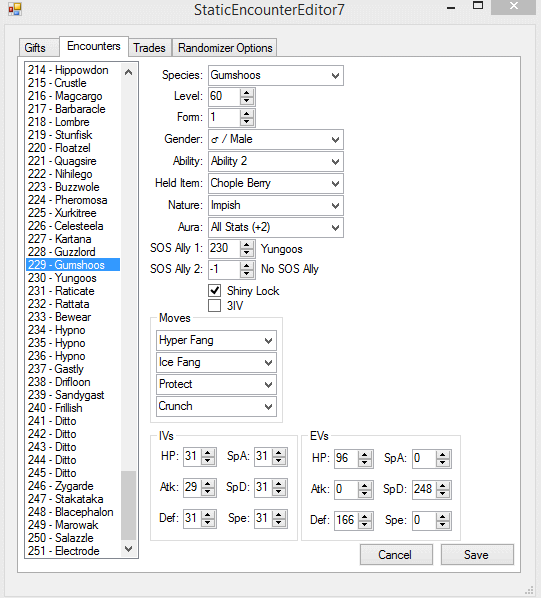This screenshot has height=598, width=541.
Task: Select 233 - Bewear encounter entry
Action: (x=73, y=317)
